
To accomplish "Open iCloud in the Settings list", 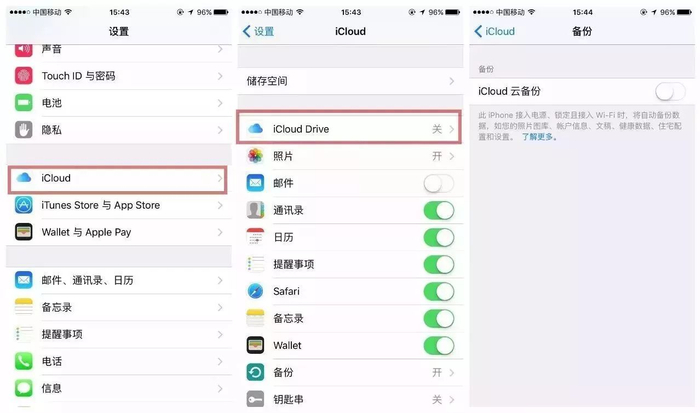I will (118, 179).
